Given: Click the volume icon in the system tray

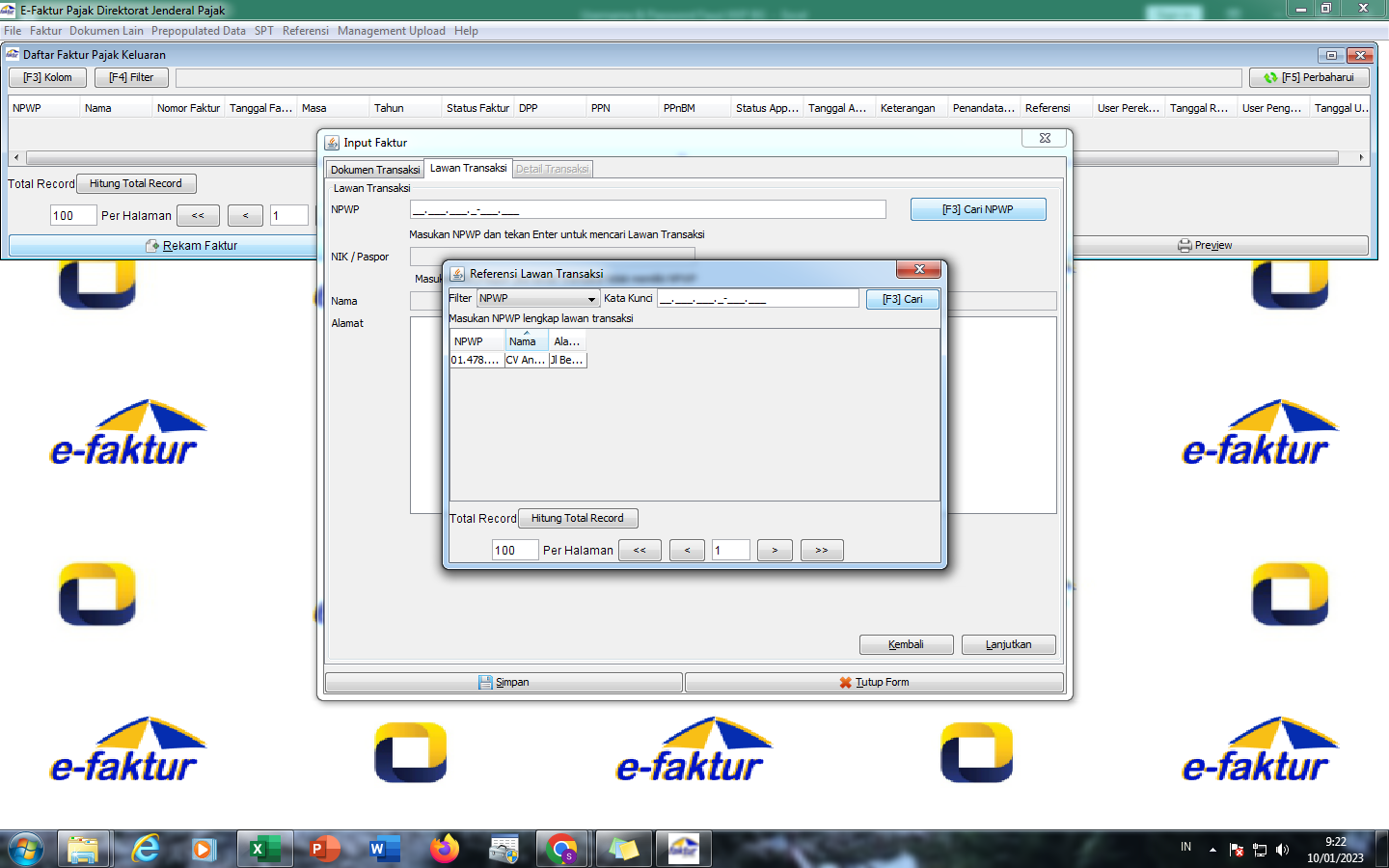Looking at the screenshot, I should 1282,850.
